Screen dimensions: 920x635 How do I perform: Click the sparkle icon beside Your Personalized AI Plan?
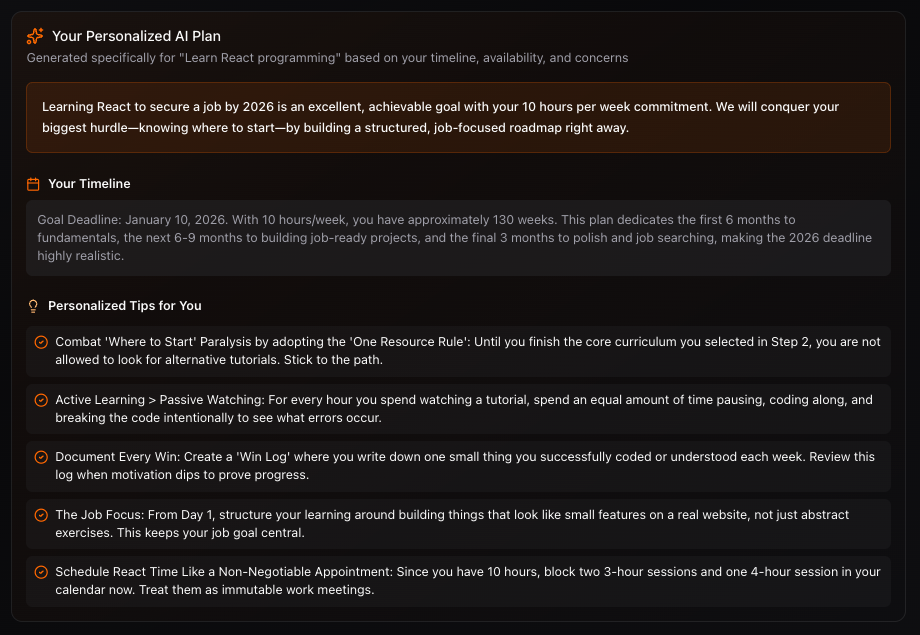point(35,36)
